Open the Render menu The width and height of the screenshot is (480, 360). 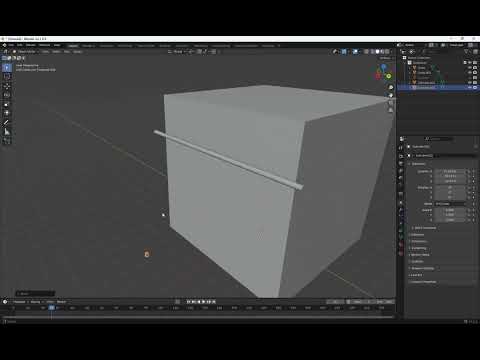click(31, 45)
